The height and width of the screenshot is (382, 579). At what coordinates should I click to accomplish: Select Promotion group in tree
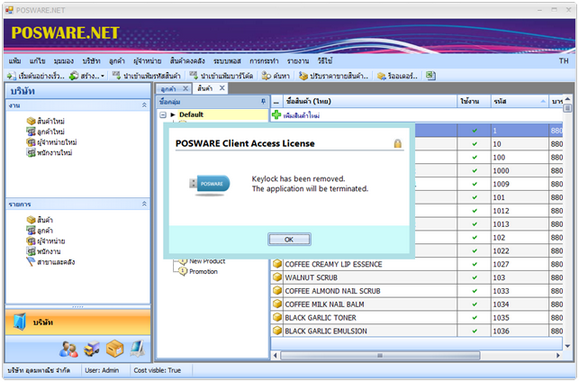click(203, 271)
